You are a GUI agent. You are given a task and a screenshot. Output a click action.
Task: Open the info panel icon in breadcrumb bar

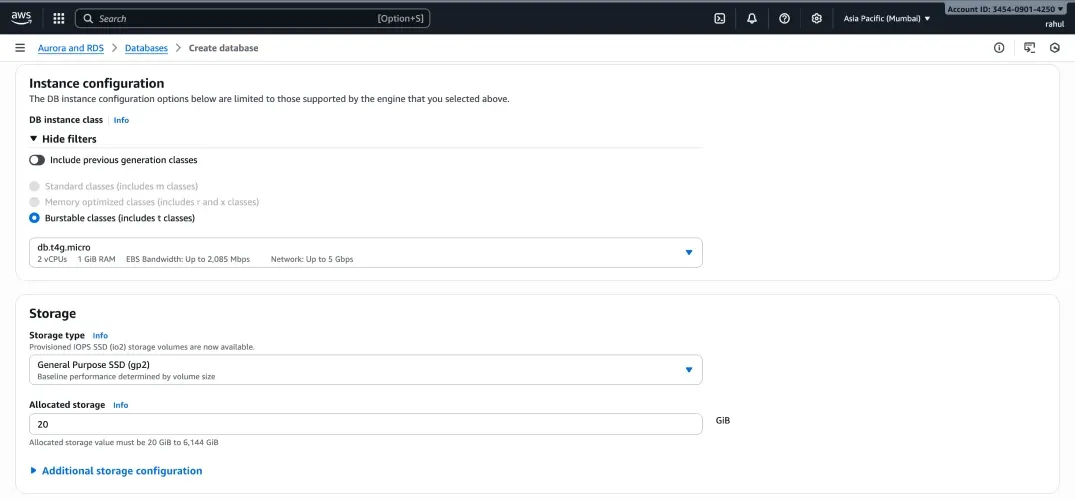998,48
